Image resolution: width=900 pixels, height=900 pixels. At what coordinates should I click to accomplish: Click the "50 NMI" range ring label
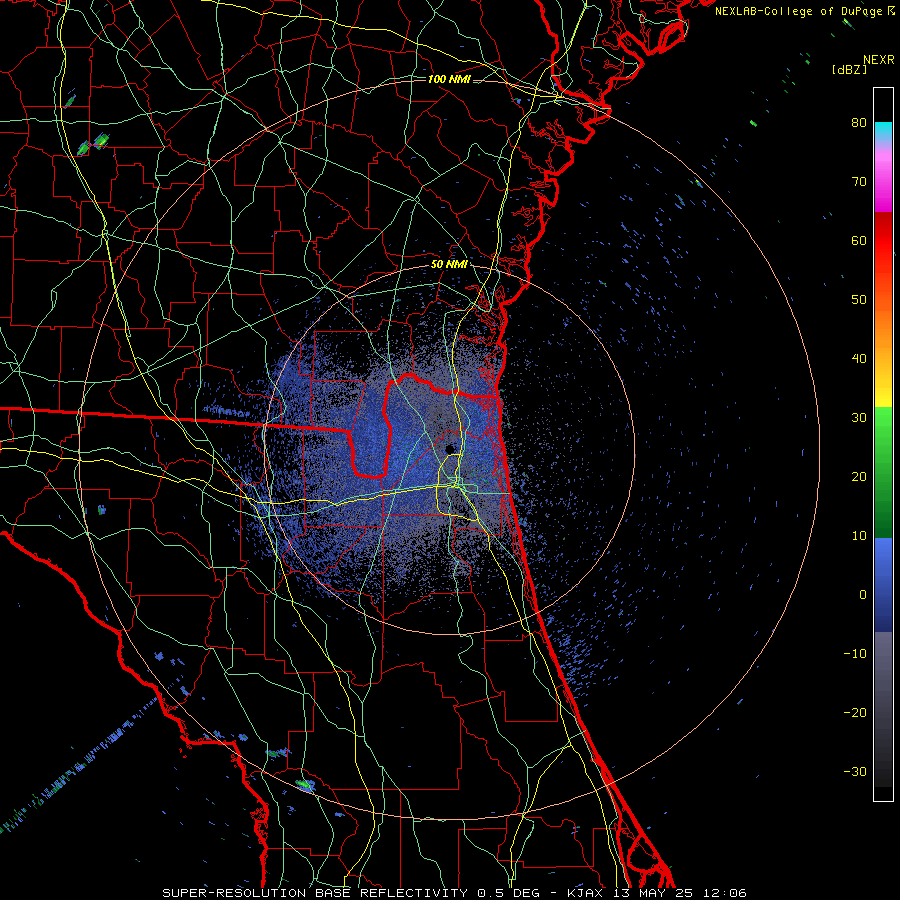pos(449,265)
